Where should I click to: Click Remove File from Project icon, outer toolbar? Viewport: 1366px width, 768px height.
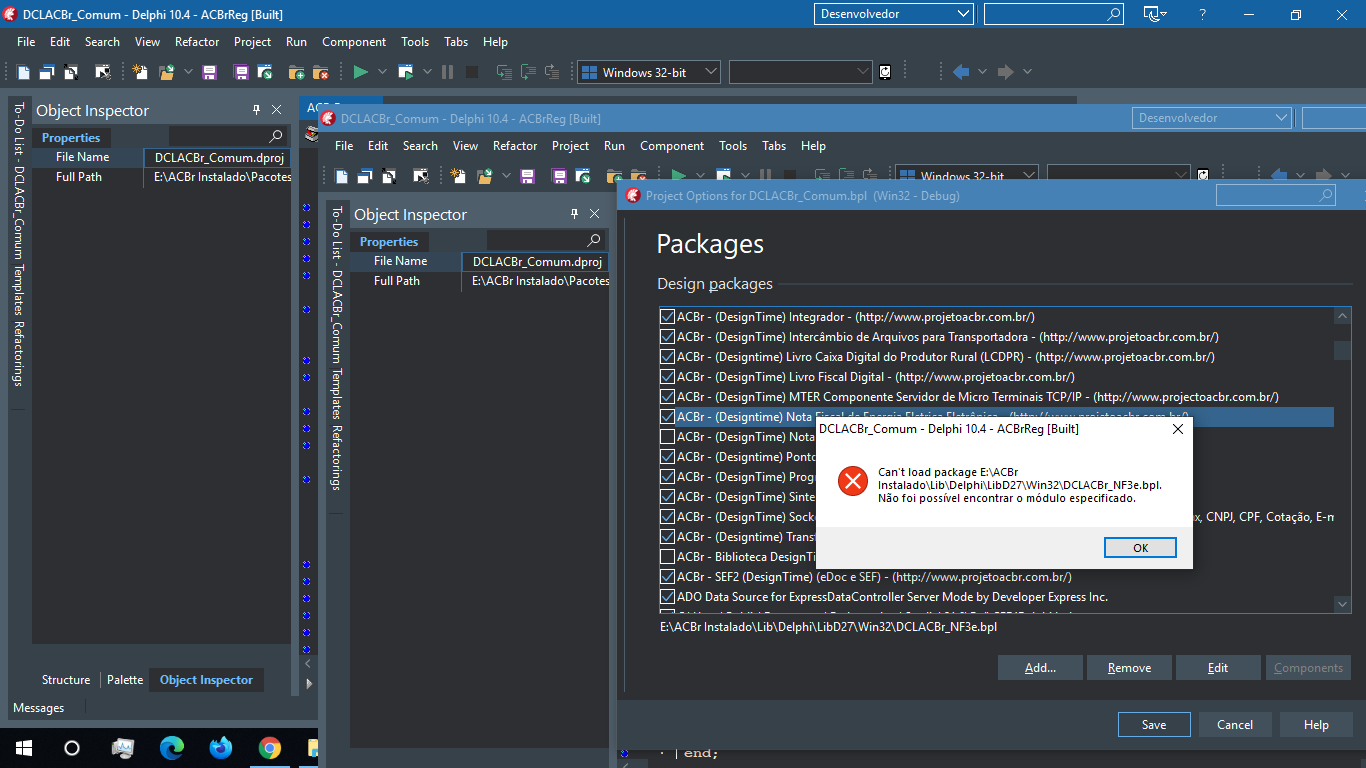tap(320, 72)
